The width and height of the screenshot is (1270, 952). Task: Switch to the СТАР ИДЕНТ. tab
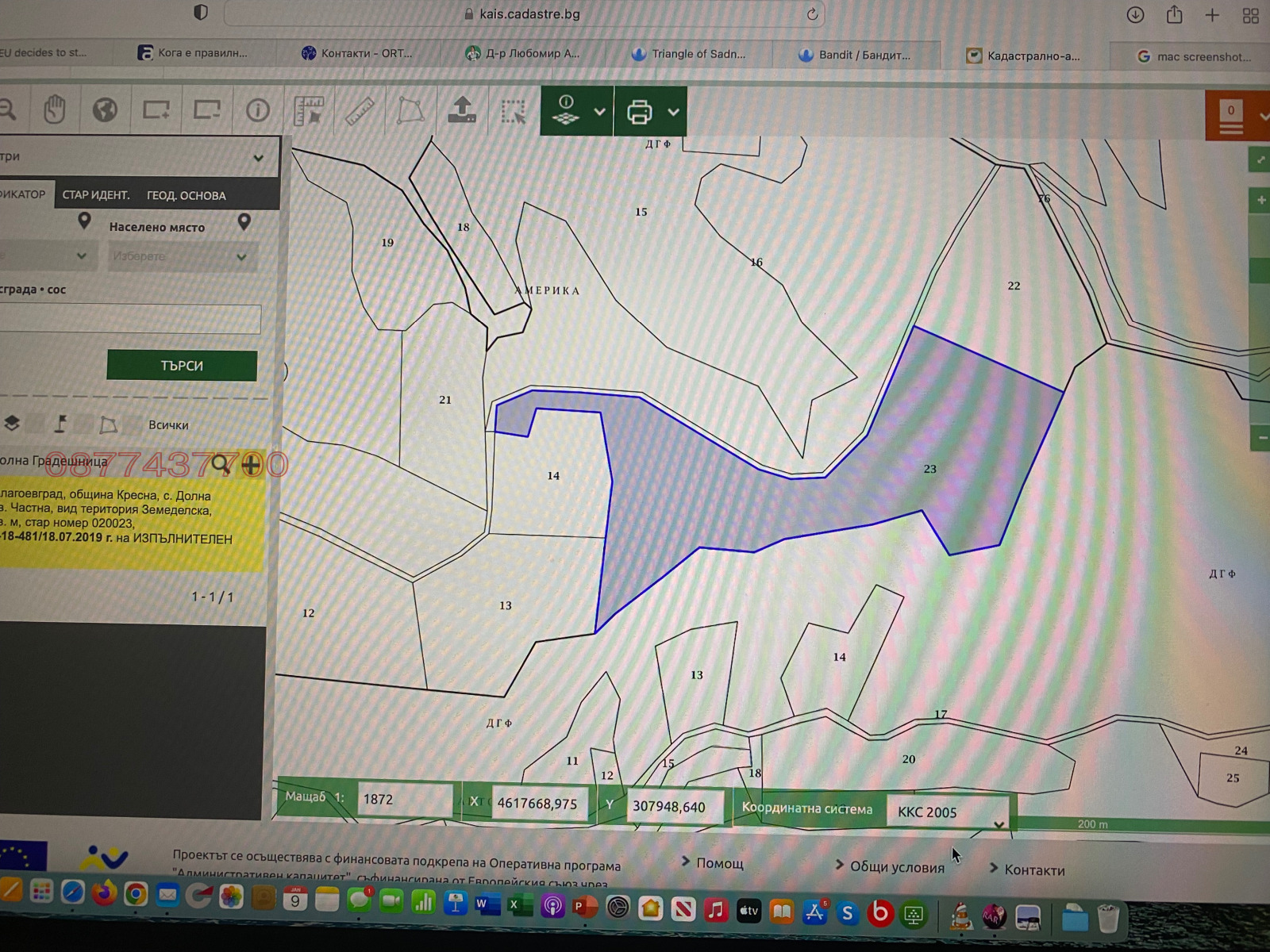click(95, 195)
